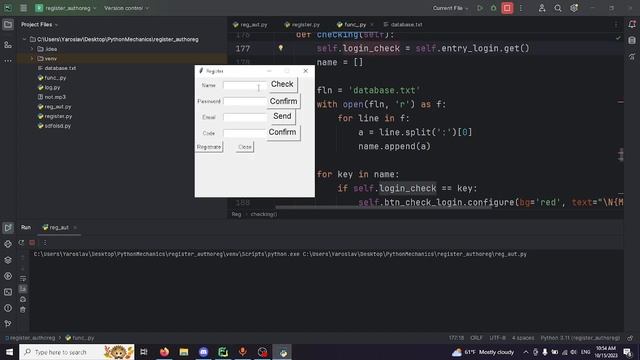Expand the .idea folder
640x360 pixels.
(x=32, y=49)
